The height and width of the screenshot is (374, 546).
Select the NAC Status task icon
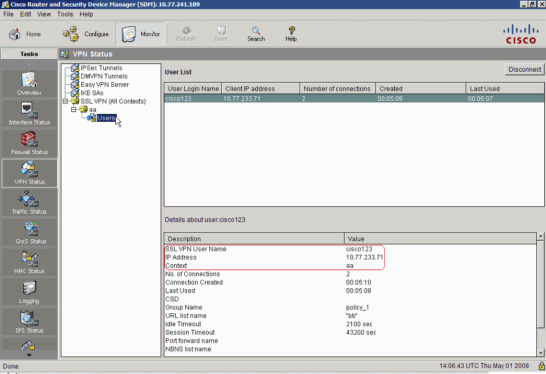29,262
